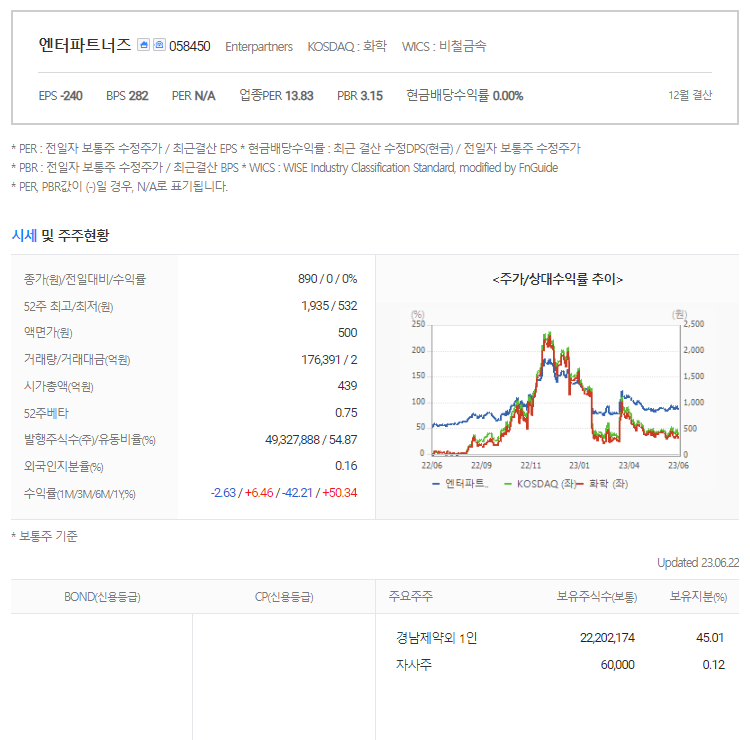Click the 12월 결산 label

pyautogui.click(x=690, y=95)
